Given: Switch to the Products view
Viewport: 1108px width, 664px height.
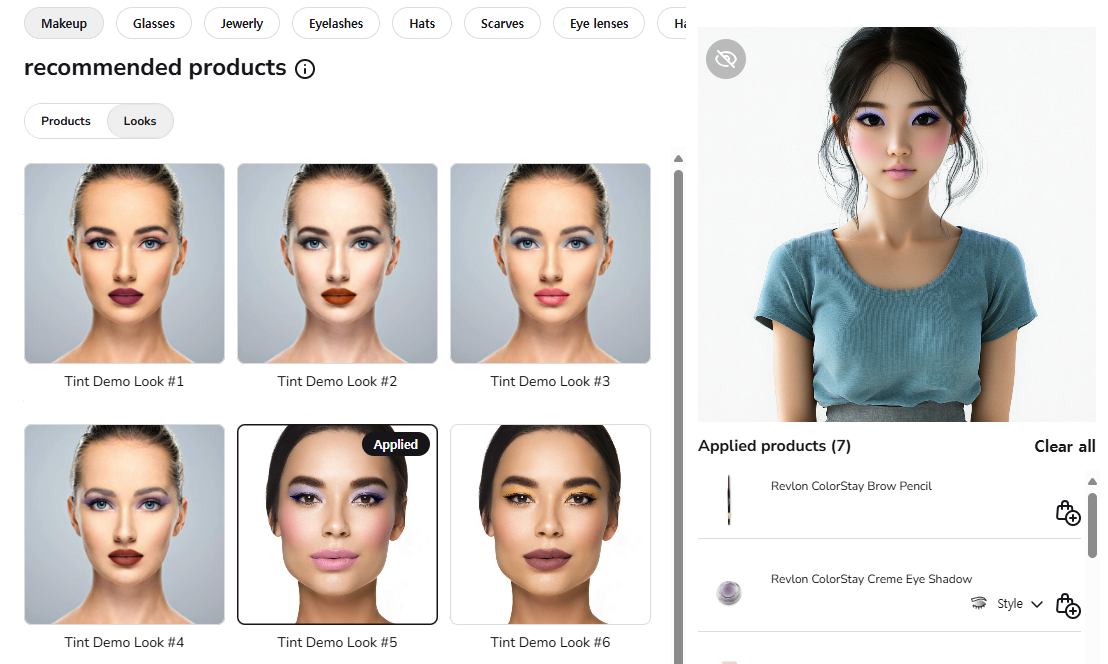Looking at the screenshot, I should (x=66, y=121).
